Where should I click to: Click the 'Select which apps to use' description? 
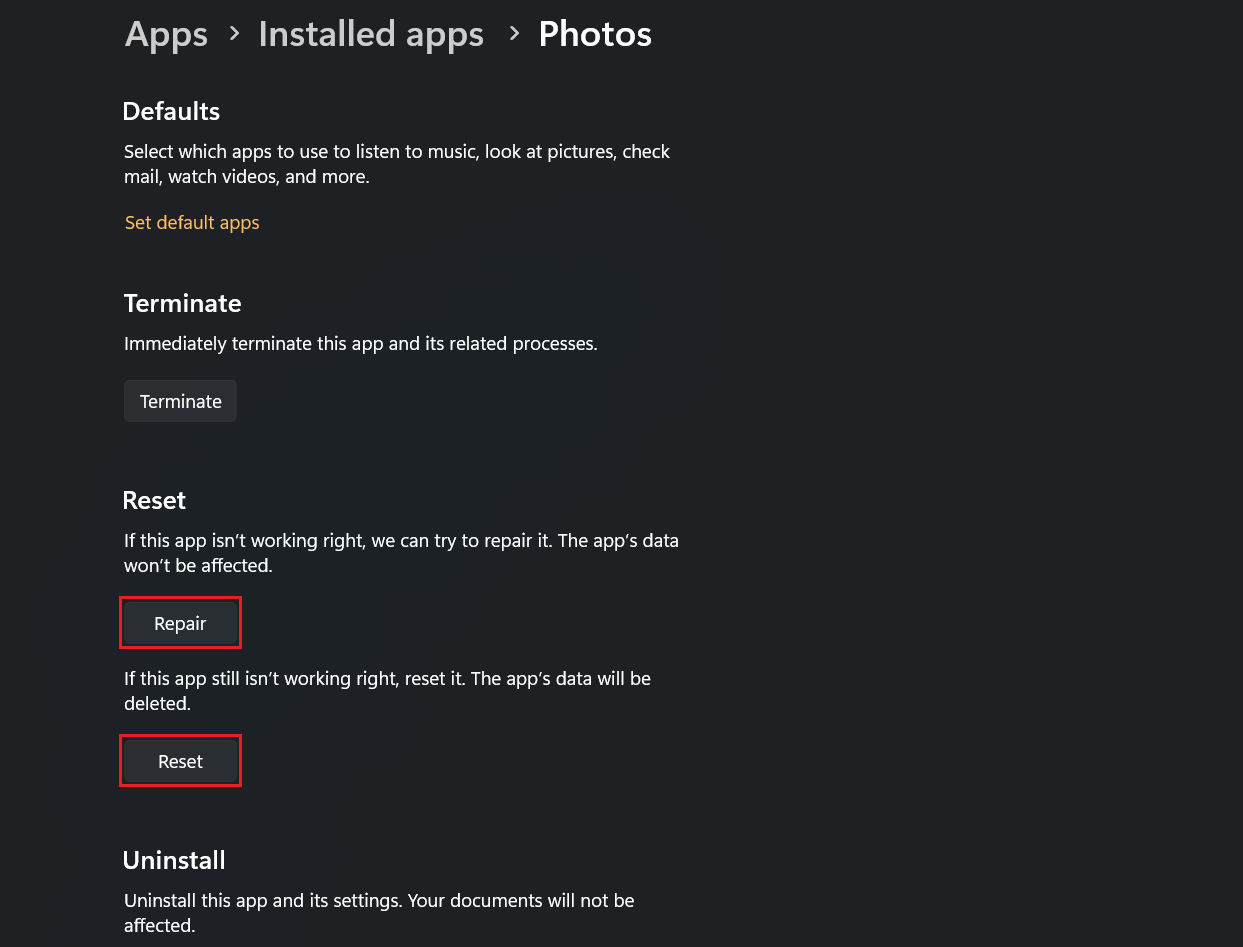(x=396, y=152)
